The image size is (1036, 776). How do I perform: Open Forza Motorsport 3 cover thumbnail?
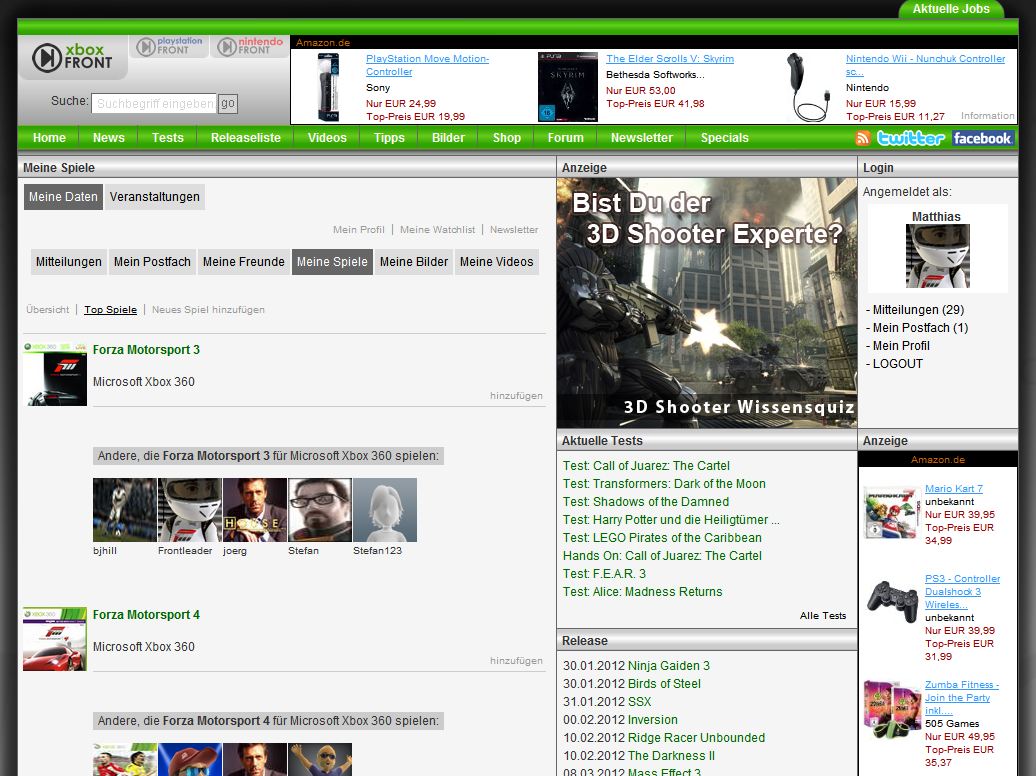[x=55, y=373]
